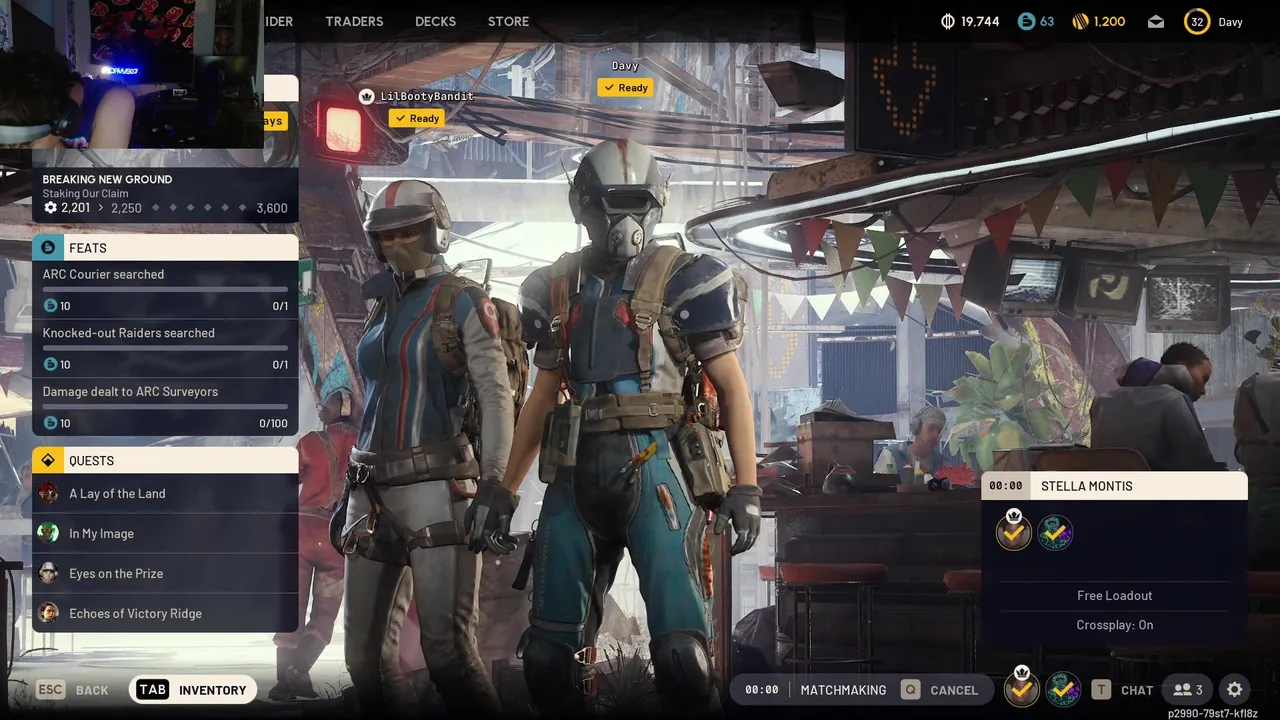
Task: Click the 19.744 coin currency icon
Action: (948, 21)
